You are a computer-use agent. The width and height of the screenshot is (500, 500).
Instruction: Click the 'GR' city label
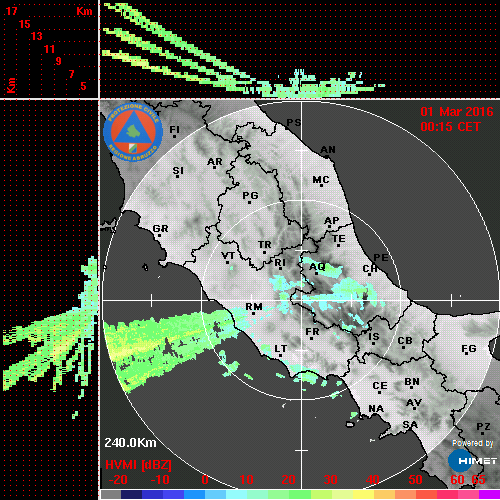[160, 229]
